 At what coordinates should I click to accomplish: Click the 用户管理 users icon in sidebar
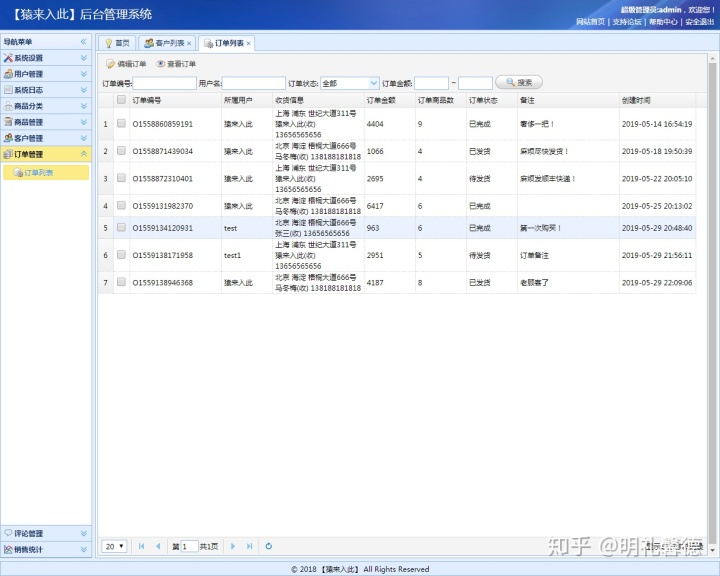pos(8,74)
